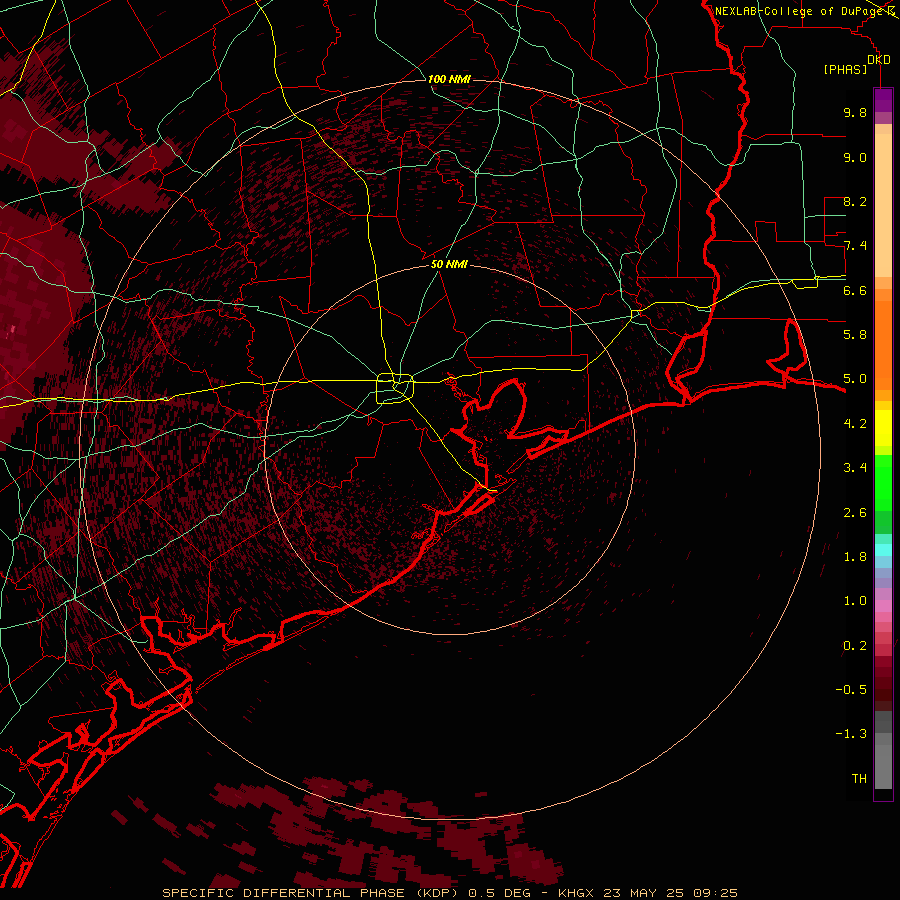900x900 pixels.
Task: Click the [PHAS] units label
Action: click(845, 70)
